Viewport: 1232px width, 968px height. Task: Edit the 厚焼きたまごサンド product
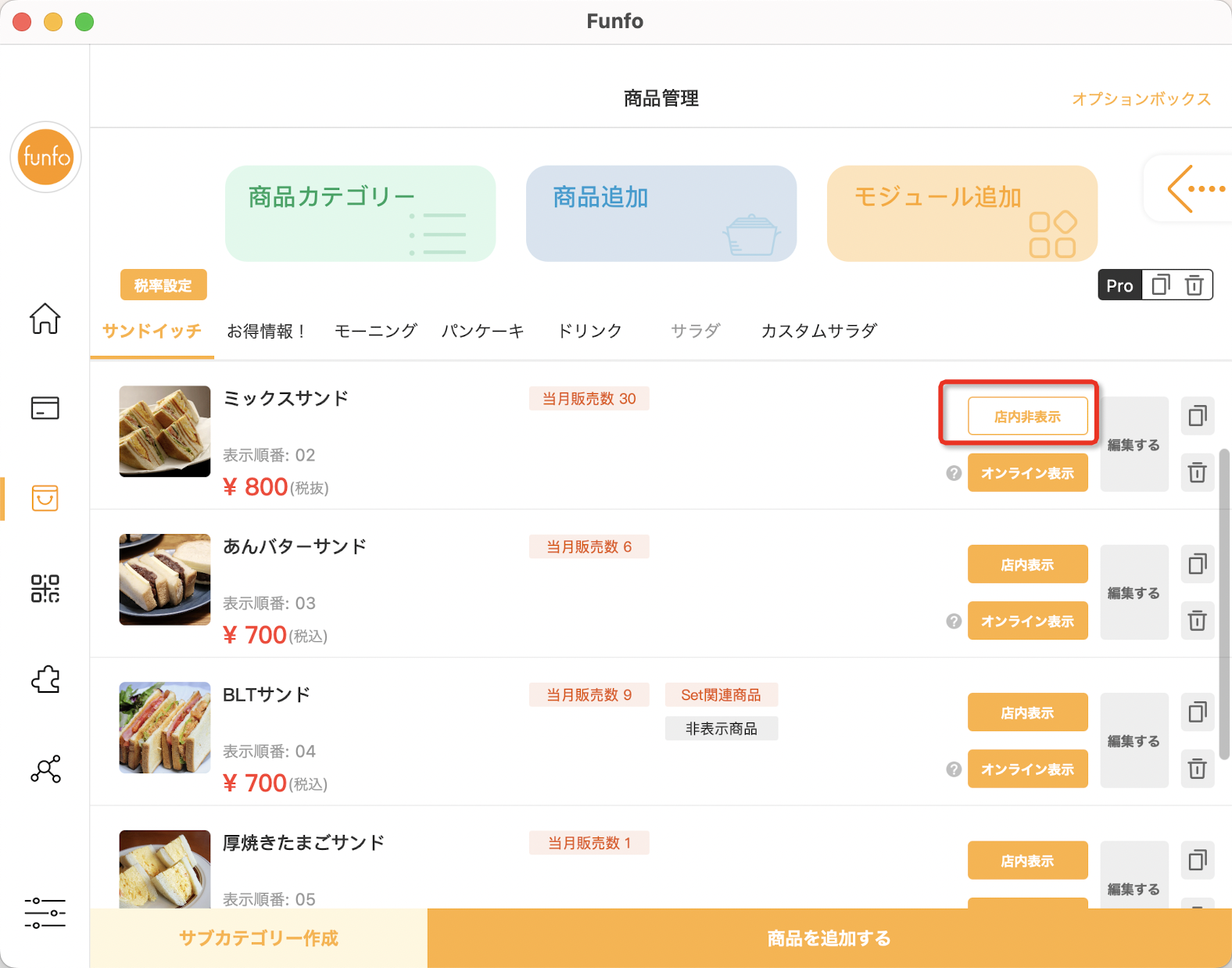(x=1134, y=876)
